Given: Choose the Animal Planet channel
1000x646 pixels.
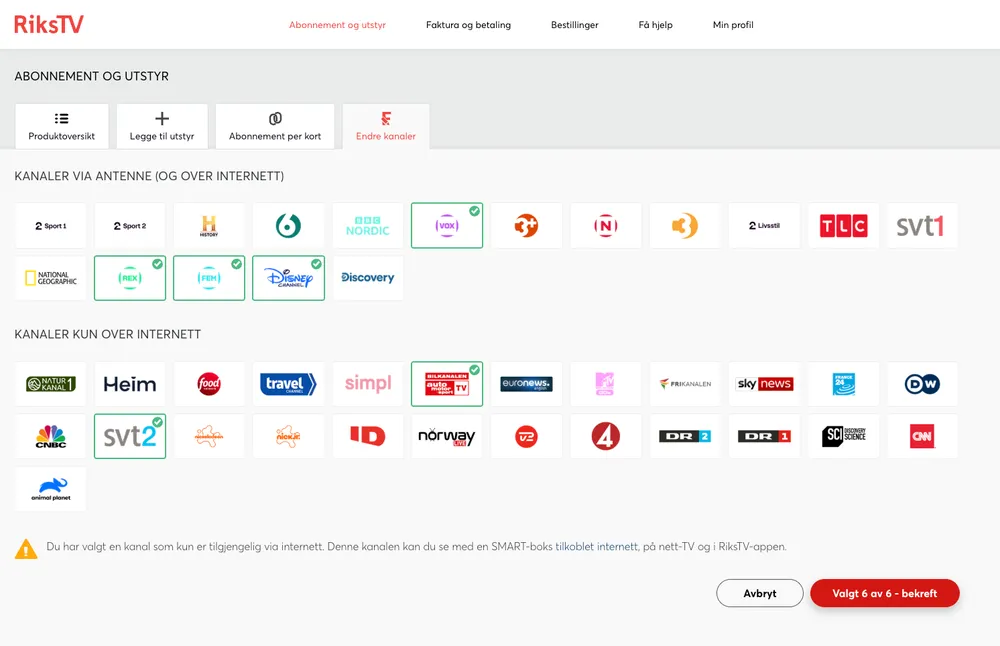Looking at the screenshot, I should click(x=50, y=489).
